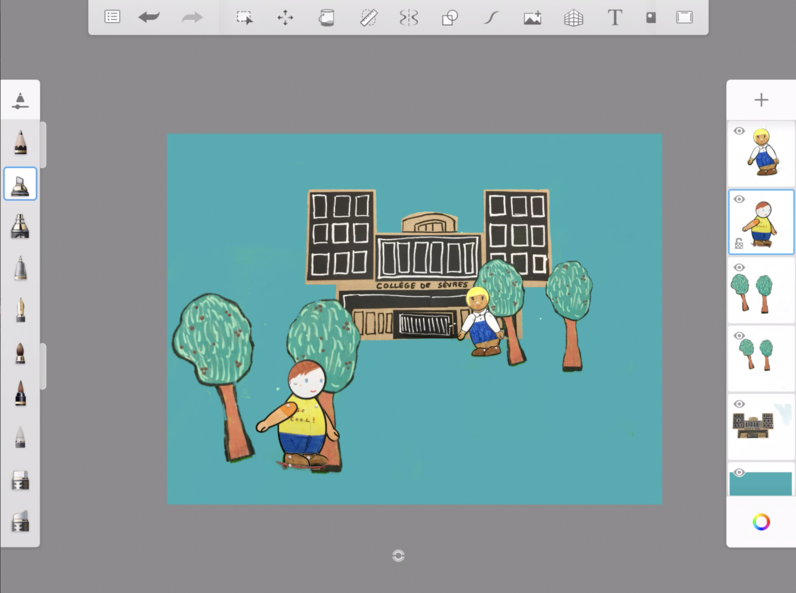
Task: Import an image with picture-plus icon
Action: 532,18
